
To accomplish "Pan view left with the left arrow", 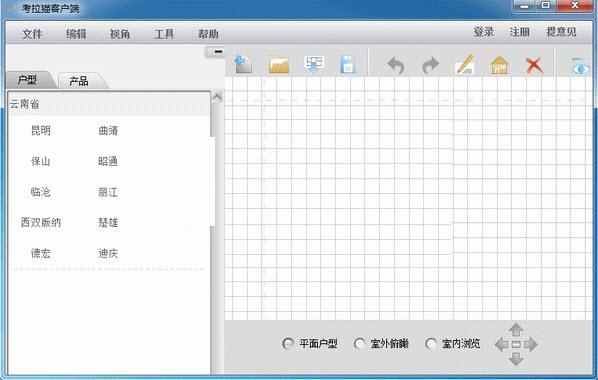I will click(501, 345).
